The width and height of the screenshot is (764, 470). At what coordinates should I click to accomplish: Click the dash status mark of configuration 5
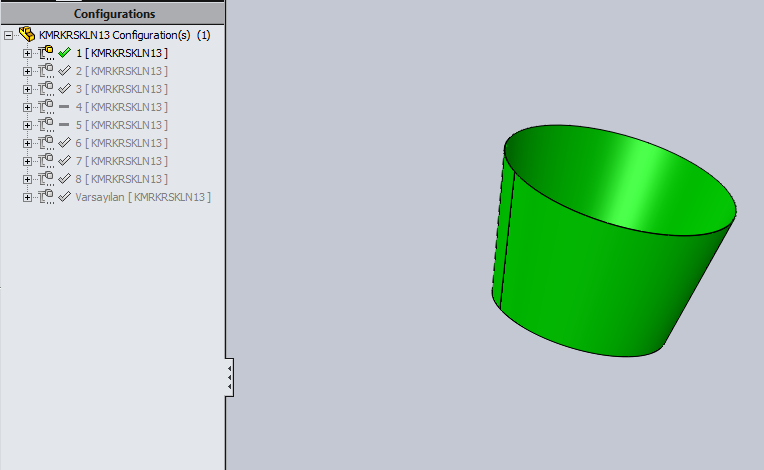(x=64, y=125)
